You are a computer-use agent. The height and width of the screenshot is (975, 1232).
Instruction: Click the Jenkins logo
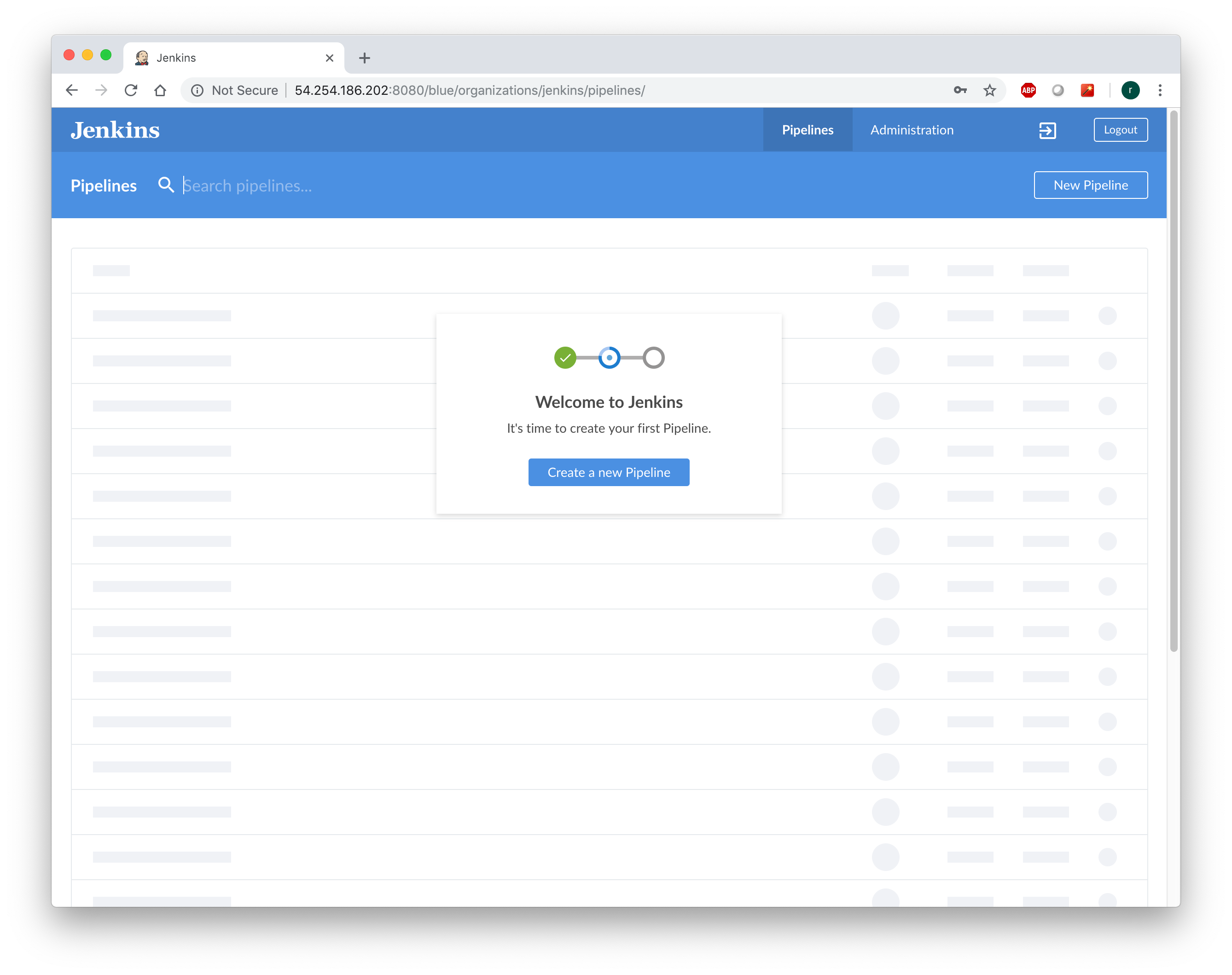point(115,129)
